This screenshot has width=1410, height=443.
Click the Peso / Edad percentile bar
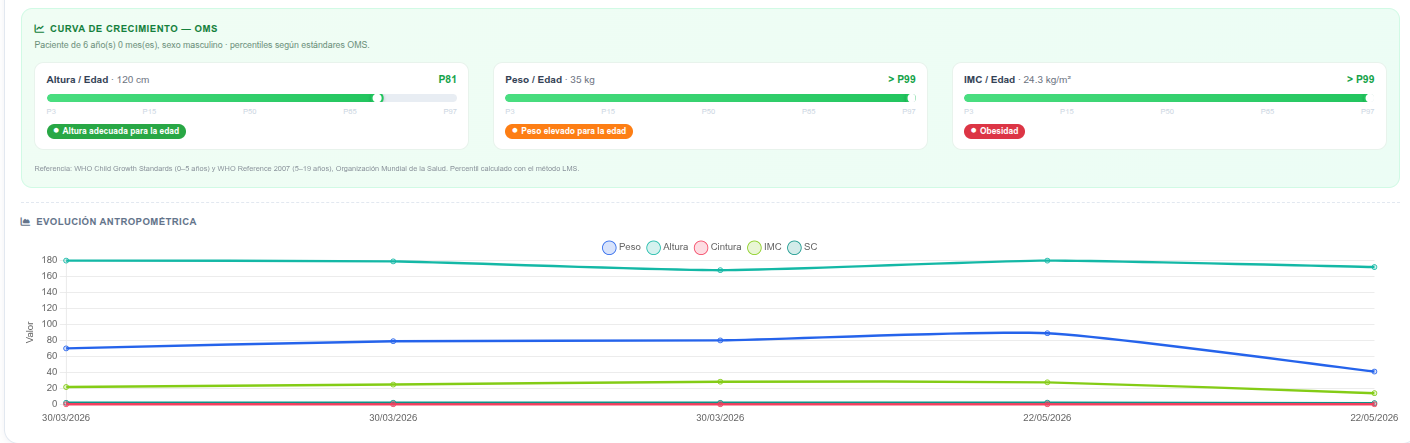710,98
